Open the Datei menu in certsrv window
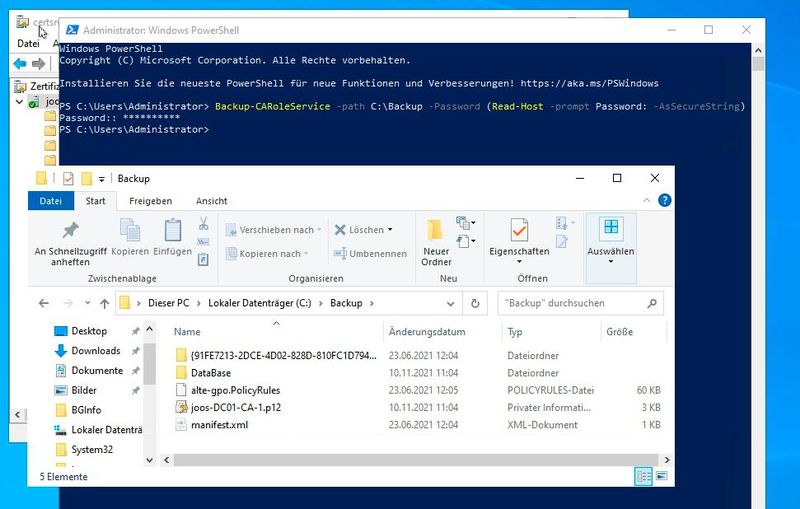 28,44
